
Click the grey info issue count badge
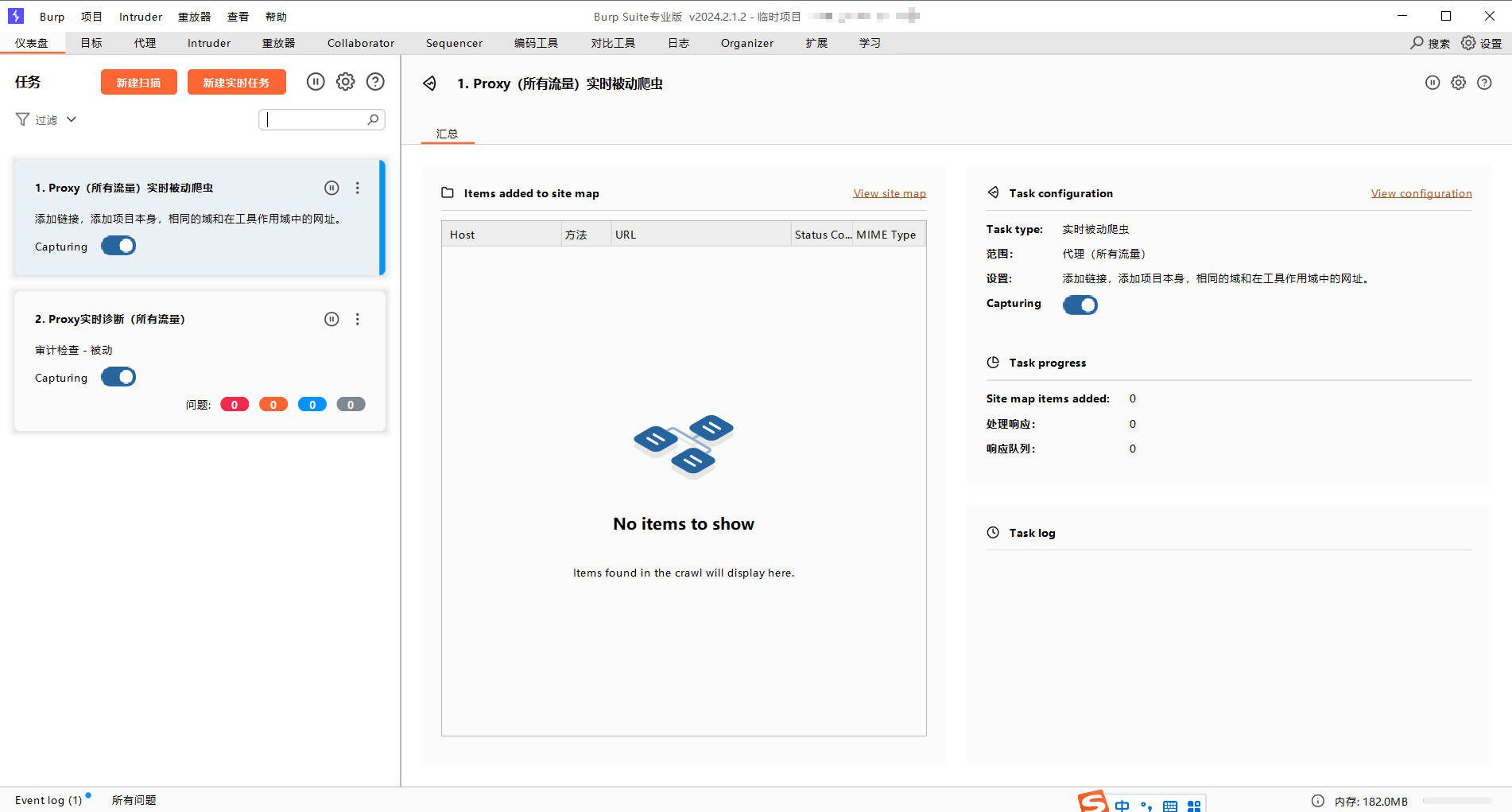351,405
